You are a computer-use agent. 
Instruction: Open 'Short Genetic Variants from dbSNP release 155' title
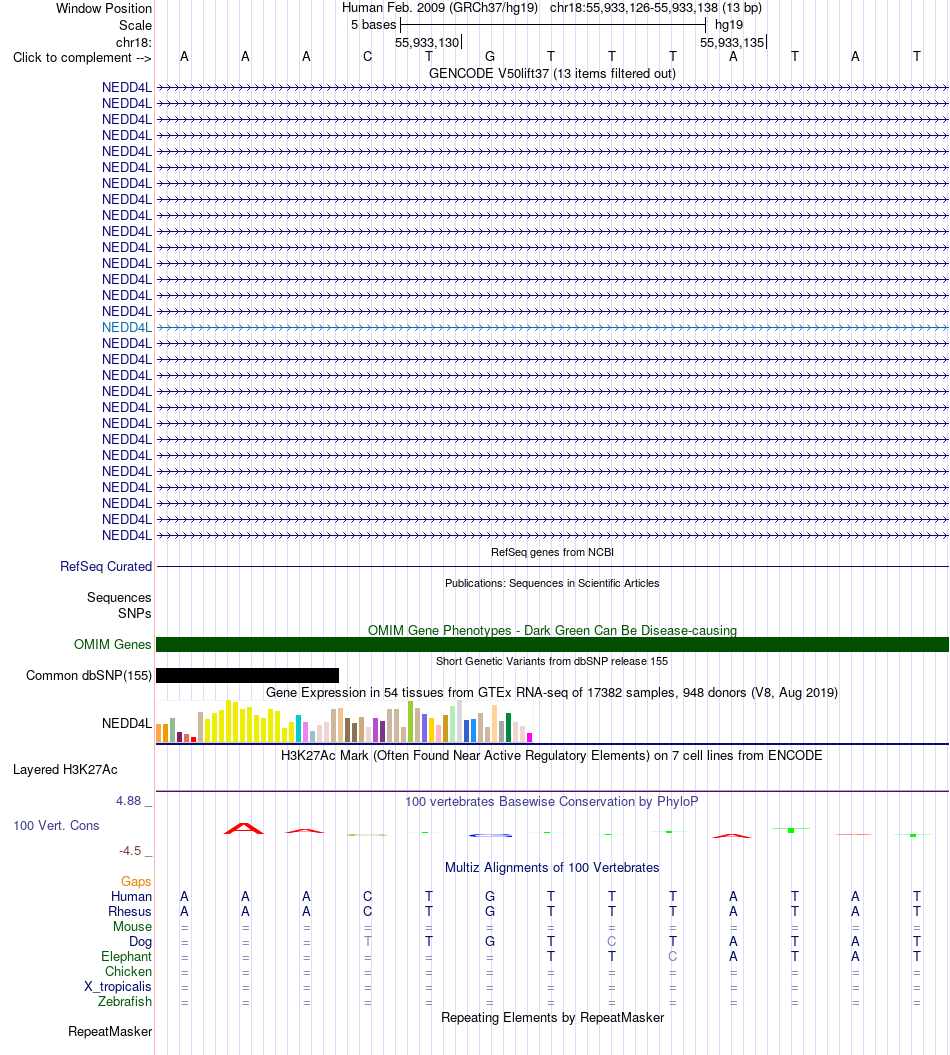552,661
